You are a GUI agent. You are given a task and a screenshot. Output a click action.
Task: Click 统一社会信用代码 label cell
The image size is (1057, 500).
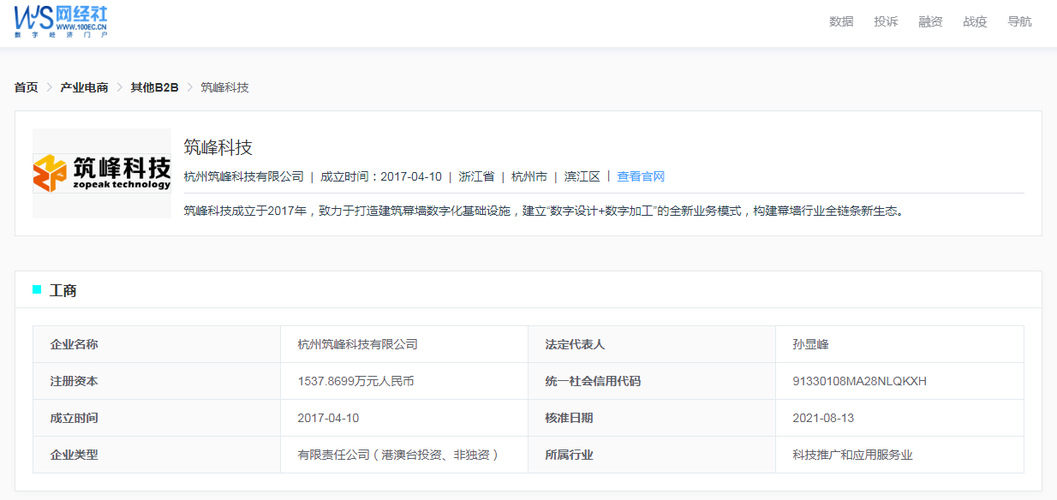click(651, 381)
